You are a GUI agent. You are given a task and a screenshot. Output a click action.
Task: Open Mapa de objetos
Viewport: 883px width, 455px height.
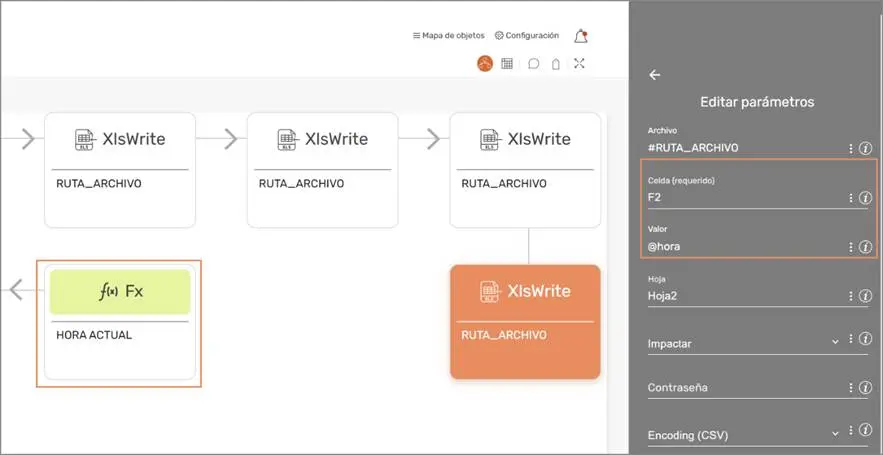(448, 35)
